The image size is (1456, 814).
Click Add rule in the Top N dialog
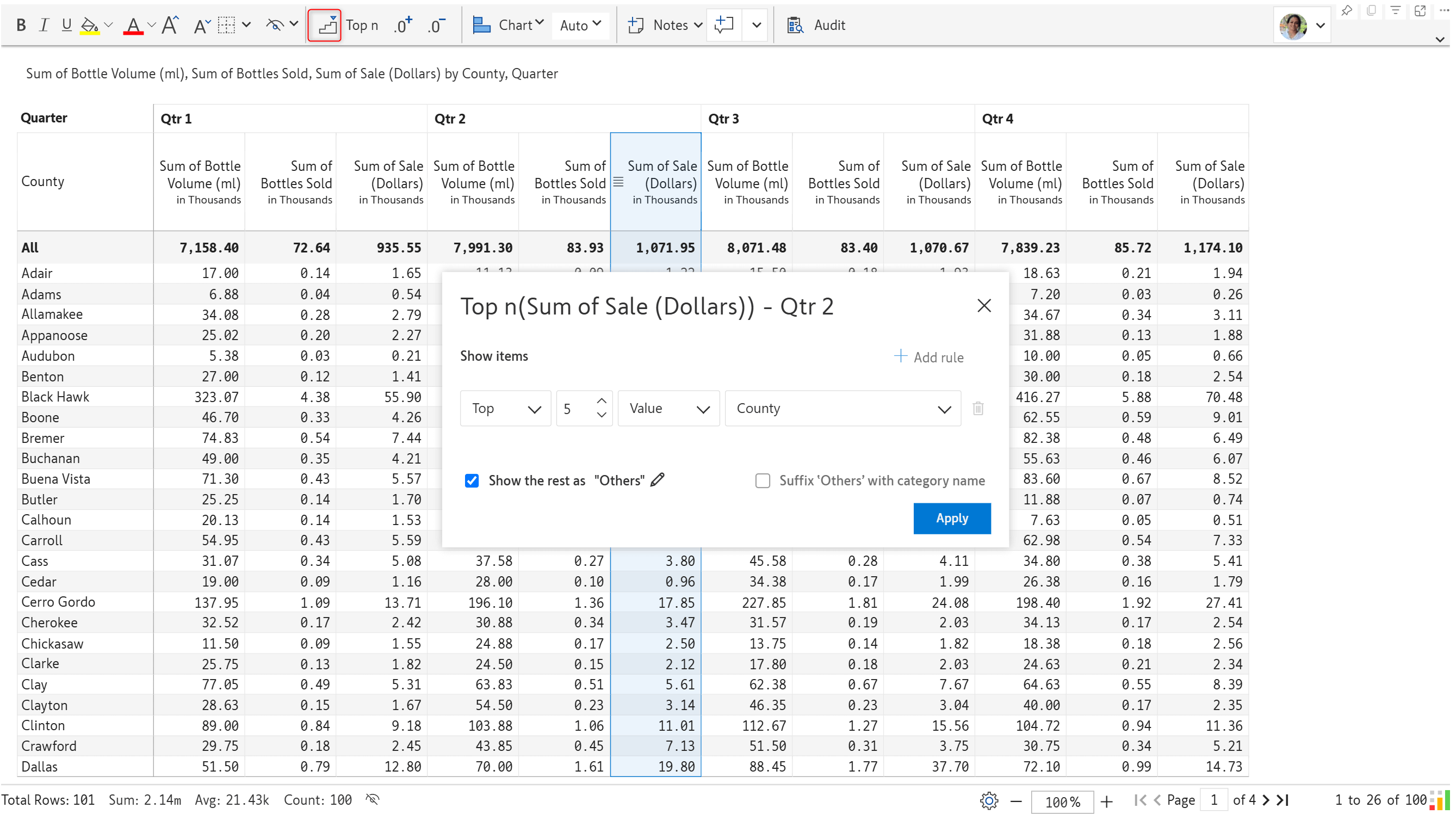pos(928,356)
